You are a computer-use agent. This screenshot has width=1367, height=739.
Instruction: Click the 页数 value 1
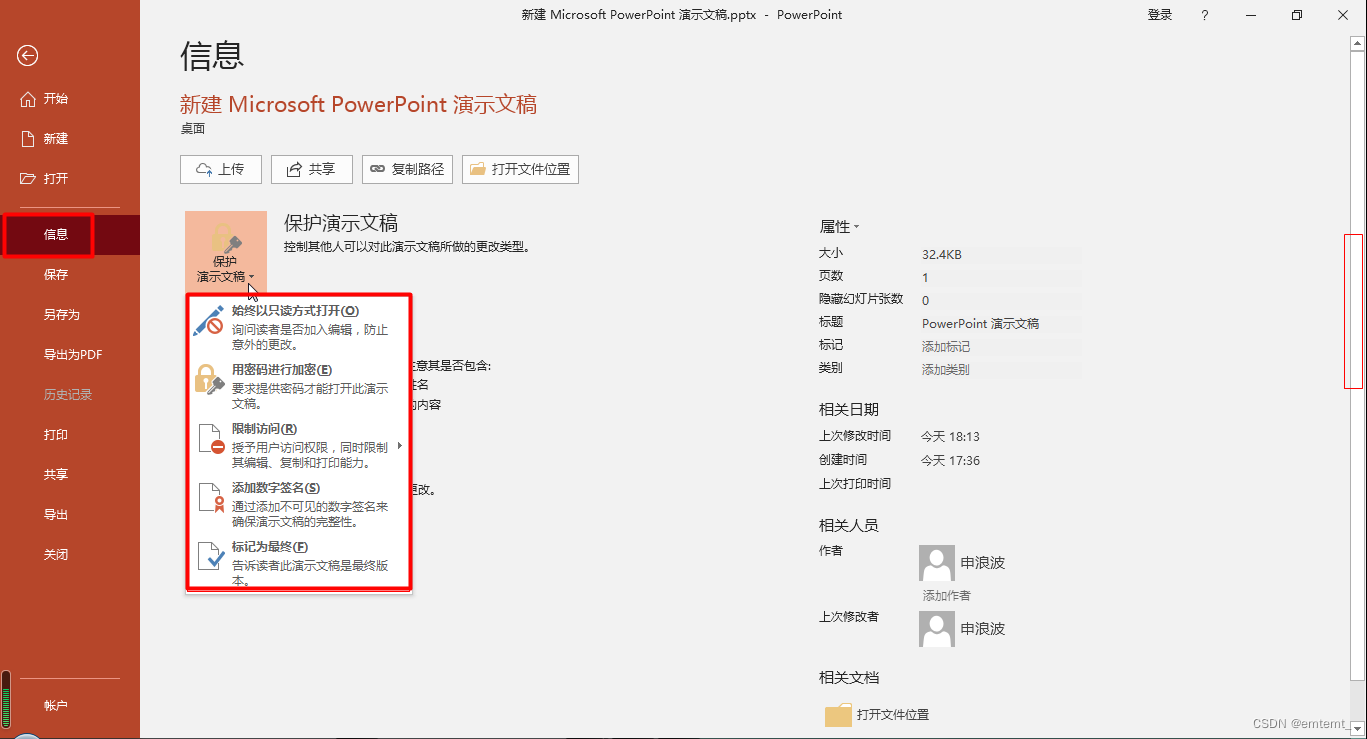pos(925,277)
